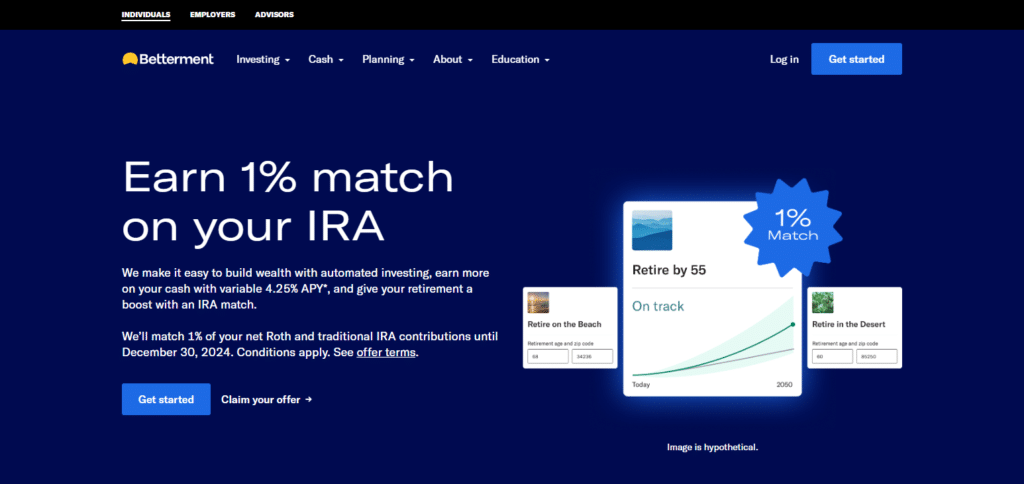Click the Today label on the chart
1024x484 pixels.
pyautogui.click(x=641, y=385)
